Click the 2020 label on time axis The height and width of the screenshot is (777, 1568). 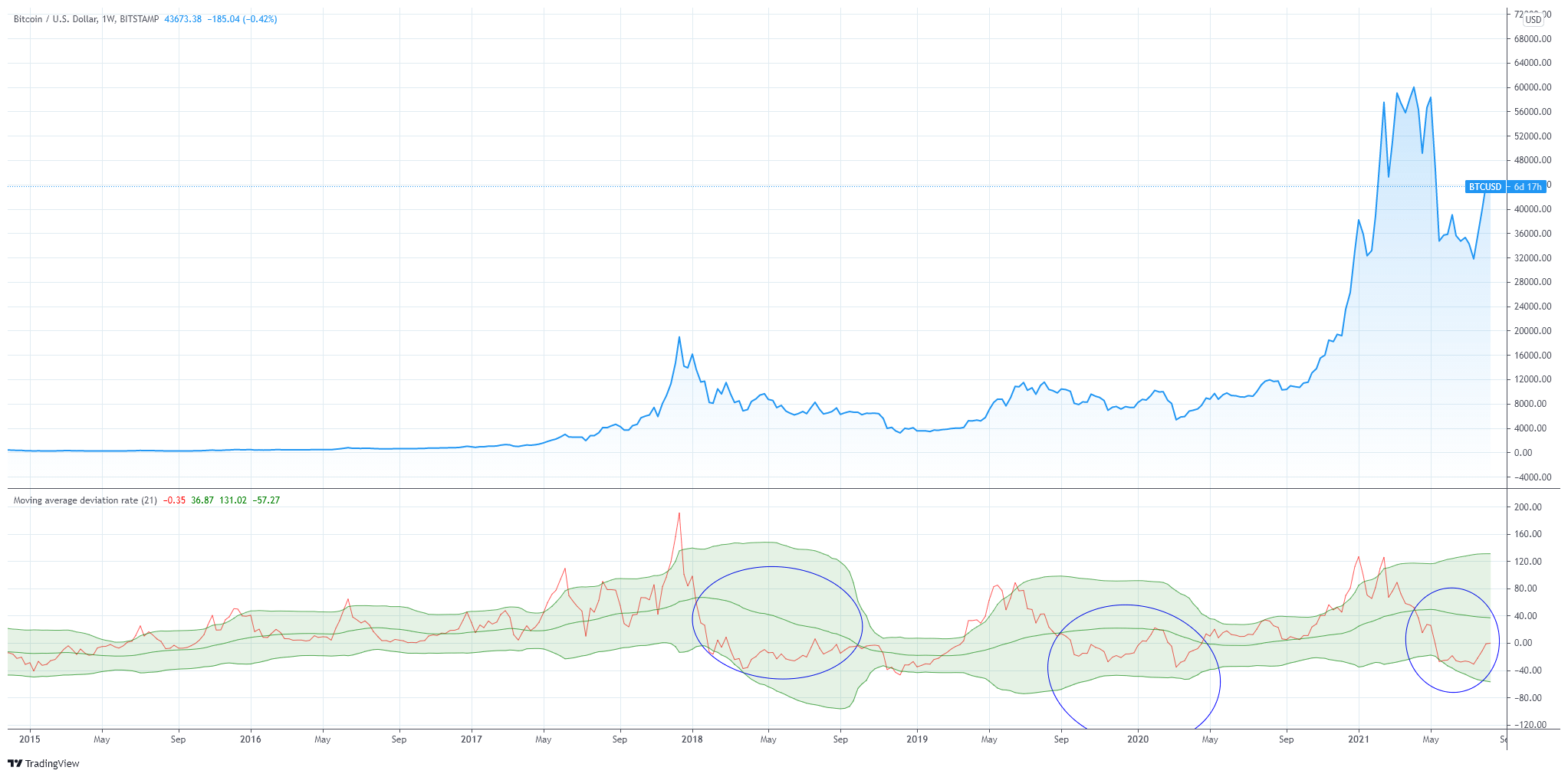1138,739
